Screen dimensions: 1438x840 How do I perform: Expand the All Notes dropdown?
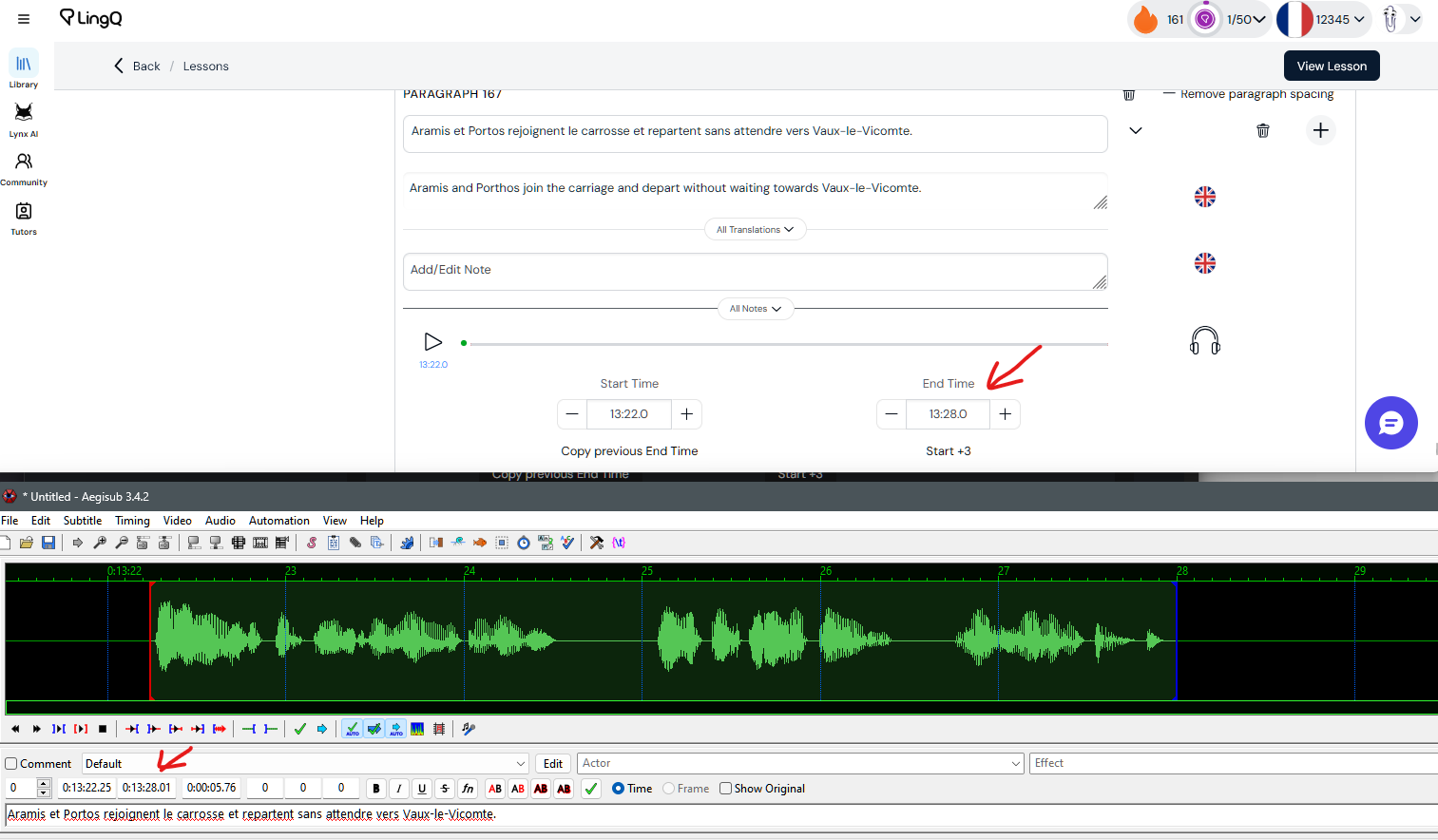pyautogui.click(x=755, y=309)
